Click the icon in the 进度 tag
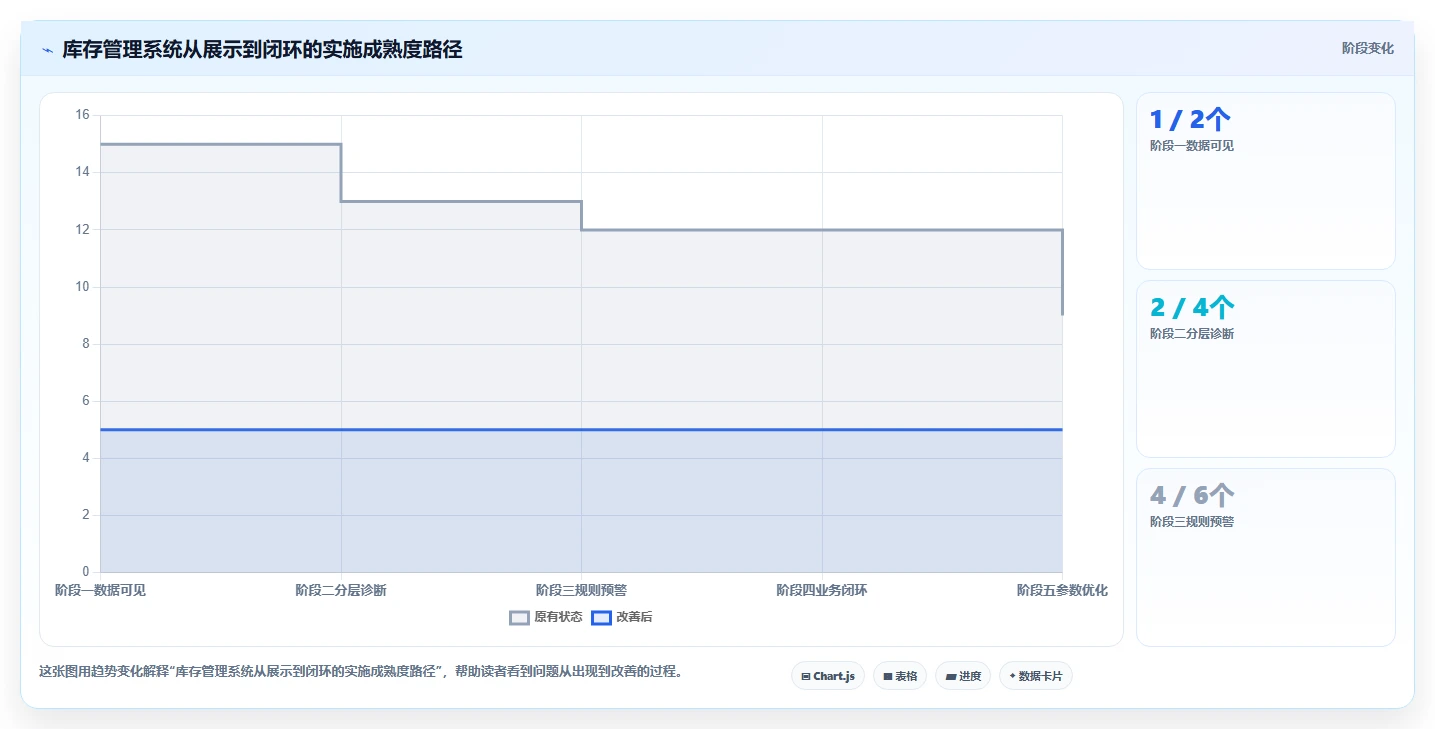Image resolution: width=1435 pixels, height=729 pixels. 950,677
